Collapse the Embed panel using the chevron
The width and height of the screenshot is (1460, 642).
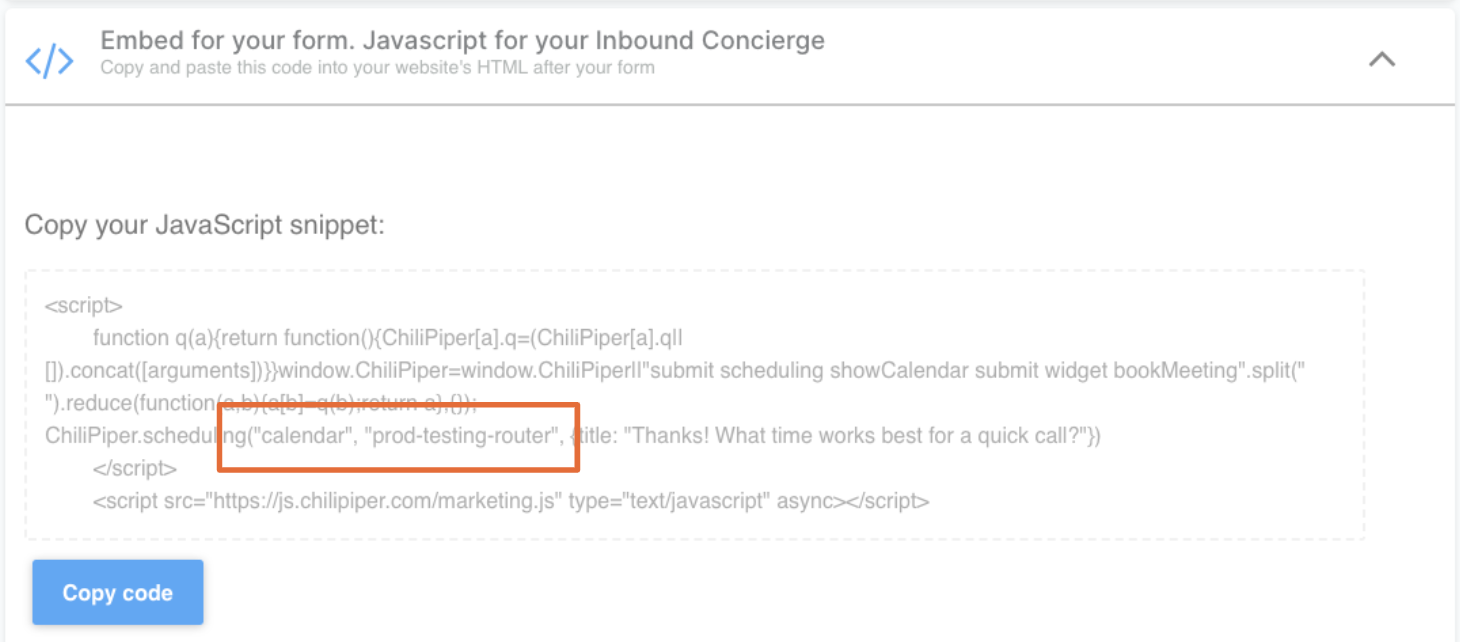coord(1382,60)
